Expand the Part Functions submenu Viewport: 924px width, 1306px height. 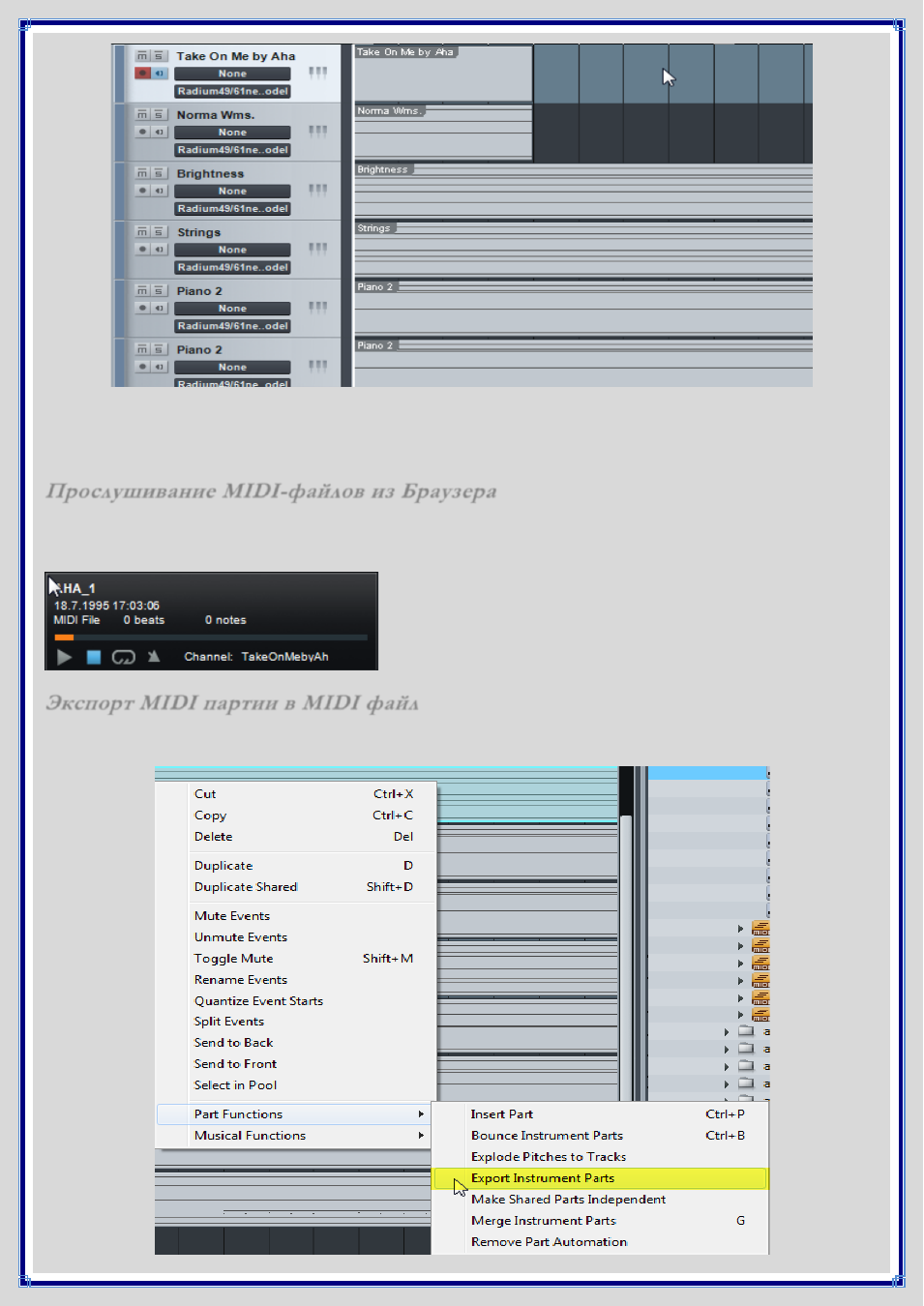coord(294,1114)
